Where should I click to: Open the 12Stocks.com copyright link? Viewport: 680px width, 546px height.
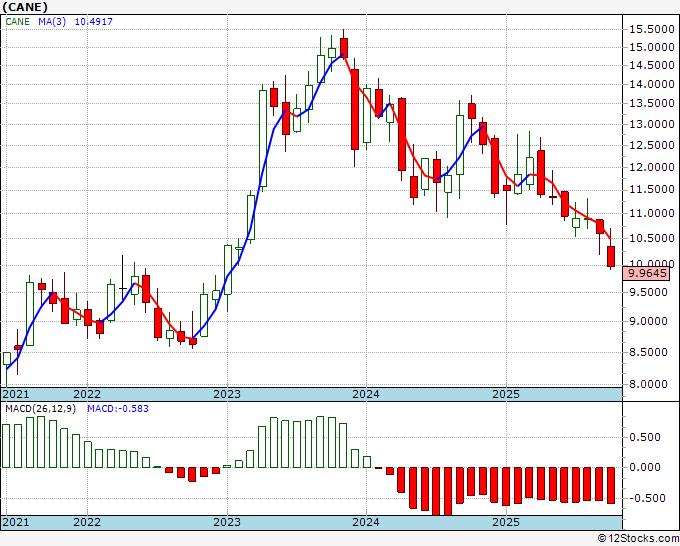pos(638,539)
